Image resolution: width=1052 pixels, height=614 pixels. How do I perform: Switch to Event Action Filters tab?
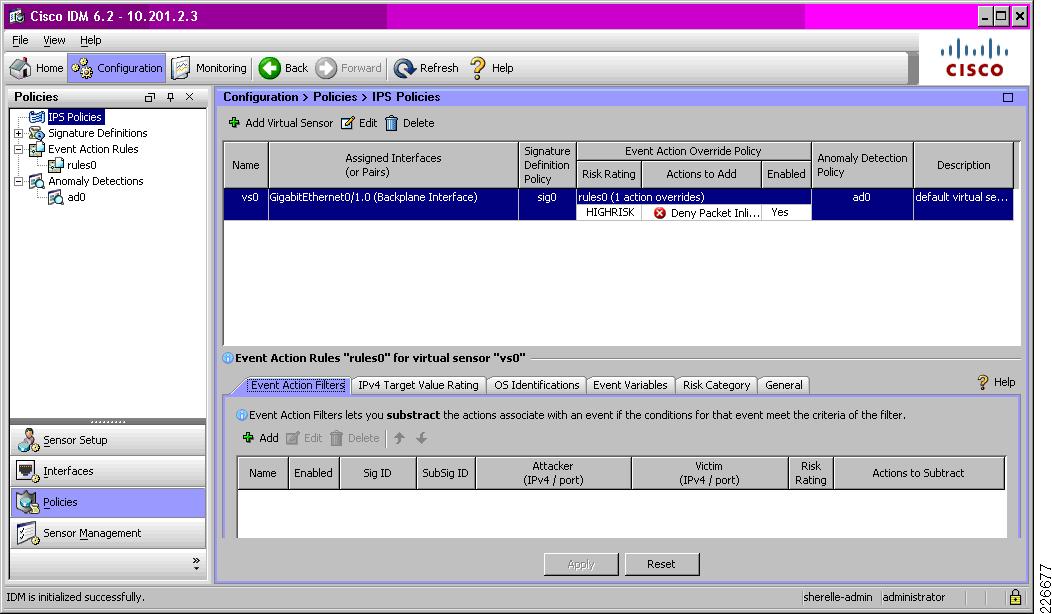[297, 385]
